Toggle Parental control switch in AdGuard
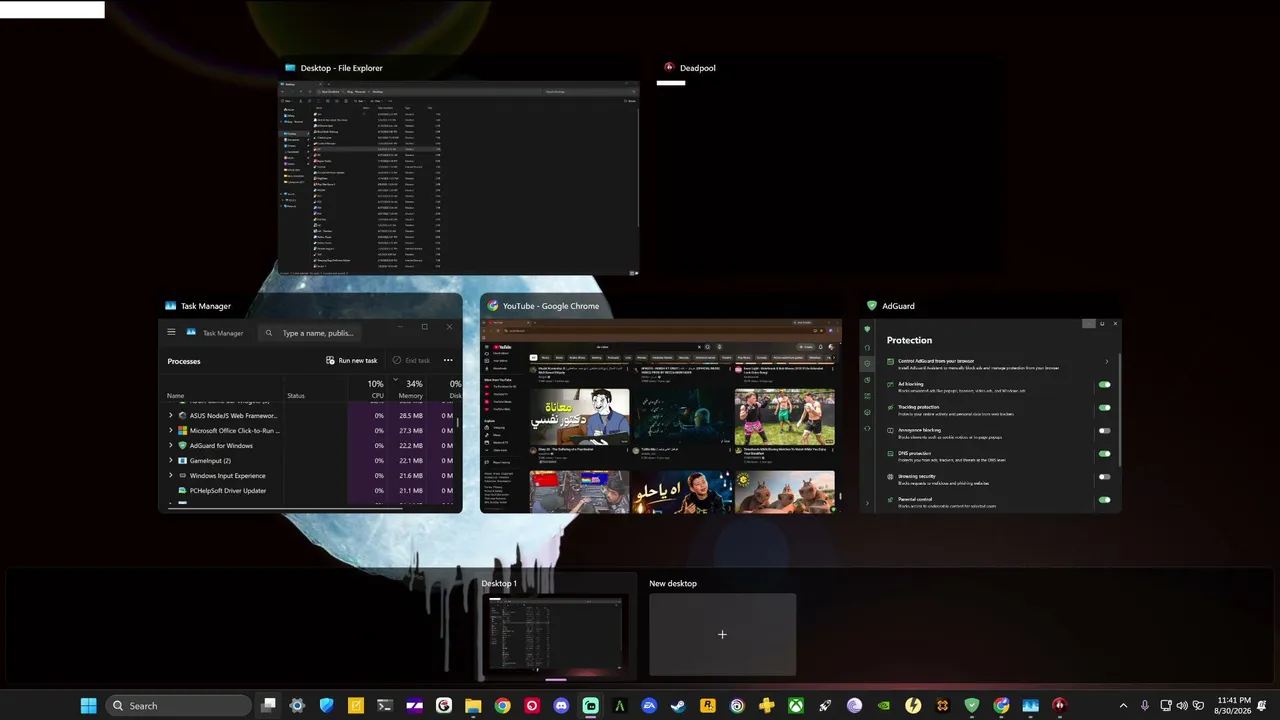1280x720 pixels. (1104, 499)
